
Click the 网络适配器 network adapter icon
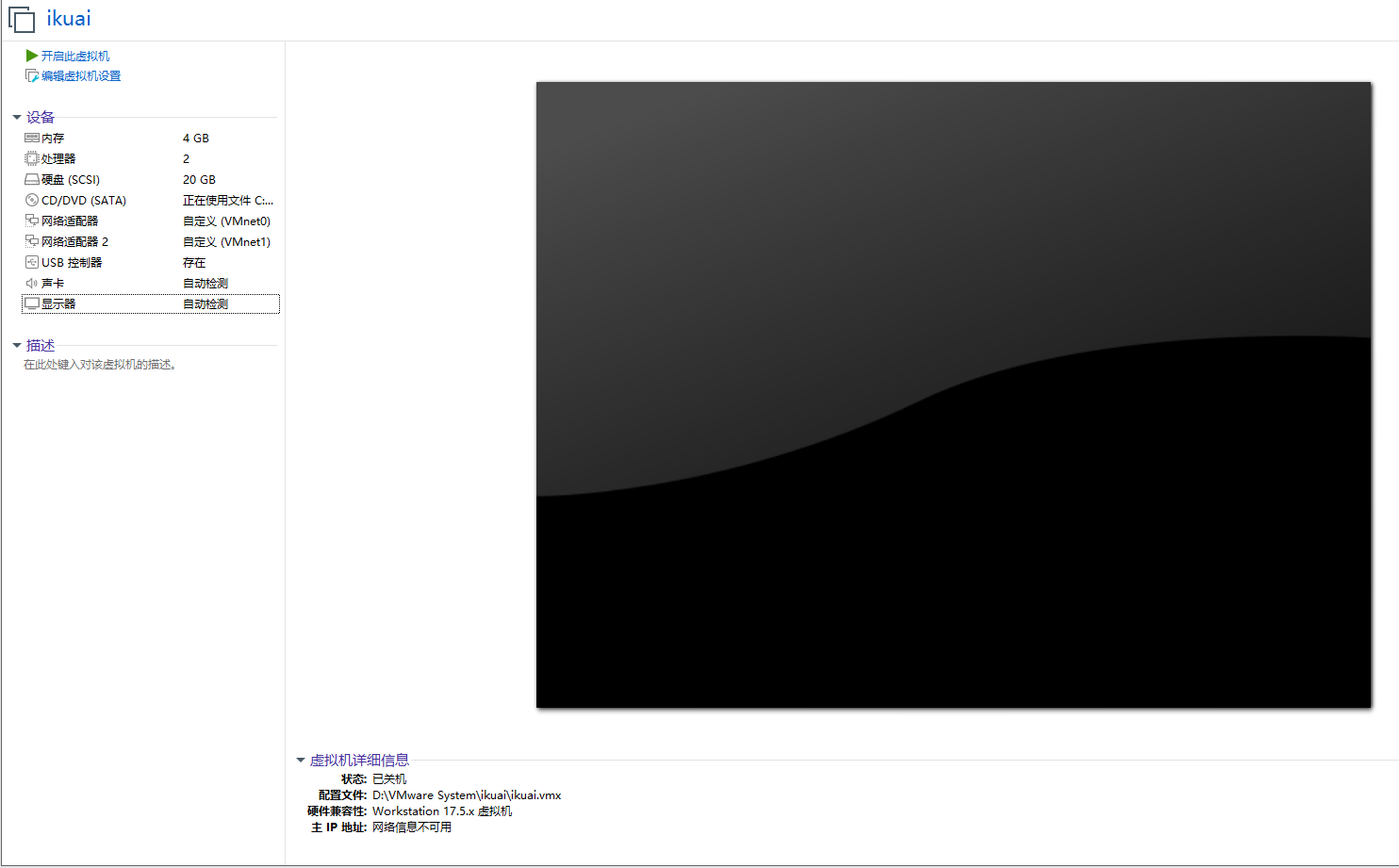click(x=32, y=221)
